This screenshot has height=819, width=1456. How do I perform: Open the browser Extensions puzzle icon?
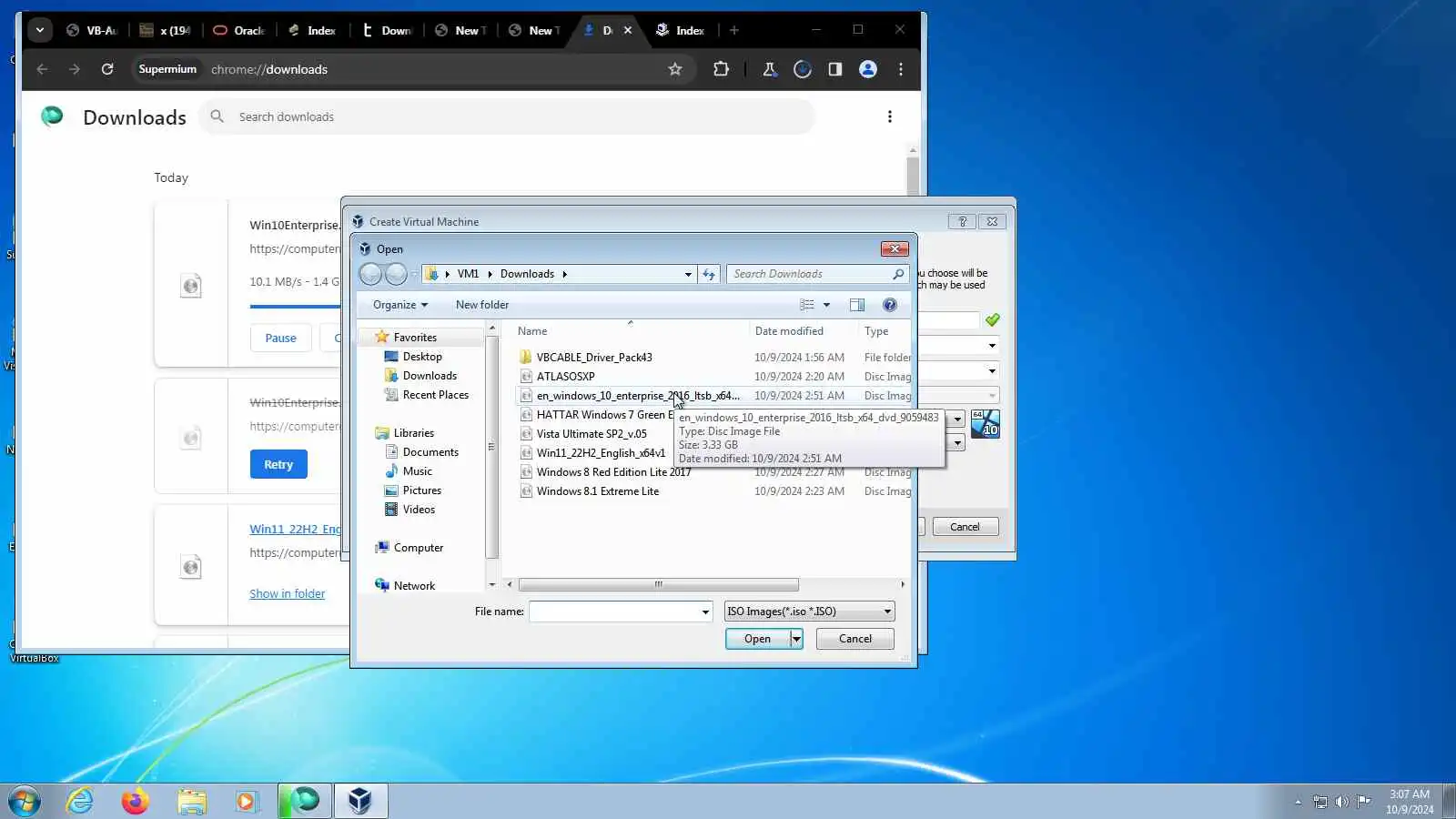click(721, 69)
